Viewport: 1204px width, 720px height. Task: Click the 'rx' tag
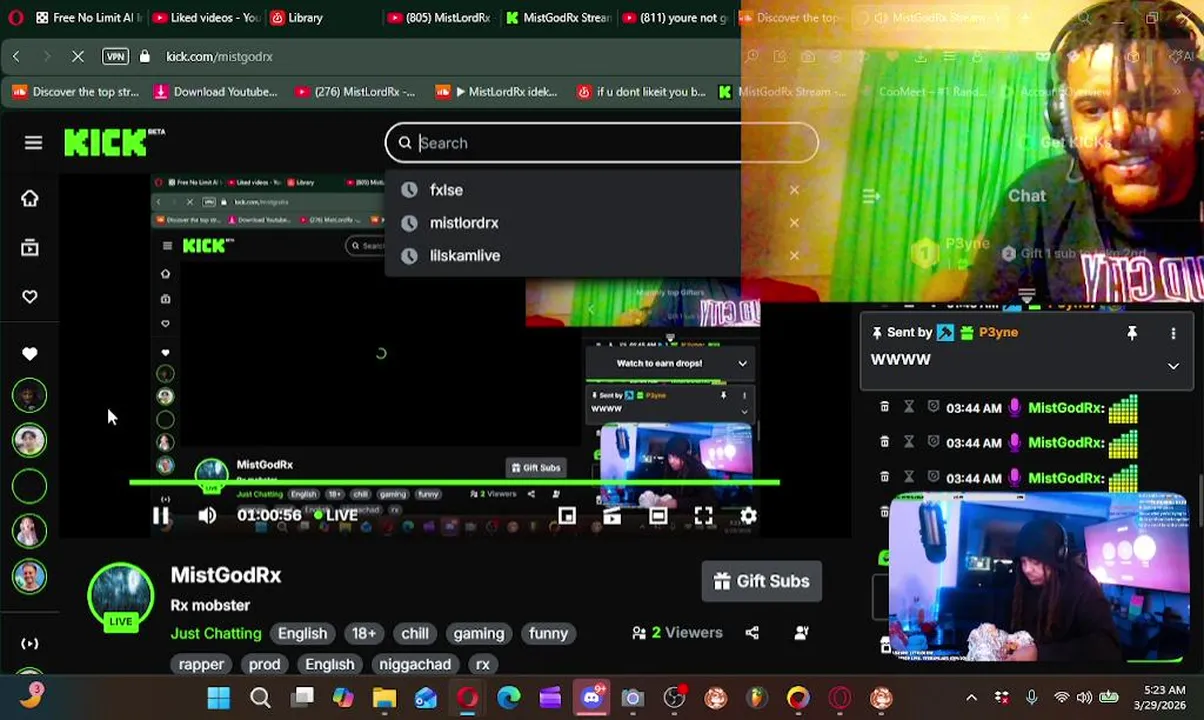pos(483,664)
